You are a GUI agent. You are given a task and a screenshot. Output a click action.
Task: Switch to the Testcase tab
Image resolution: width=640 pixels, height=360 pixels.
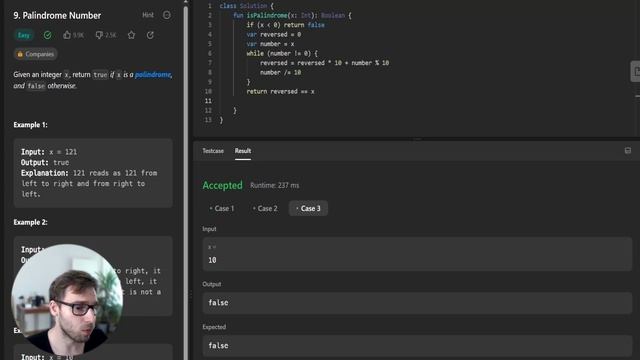coord(213,151)
